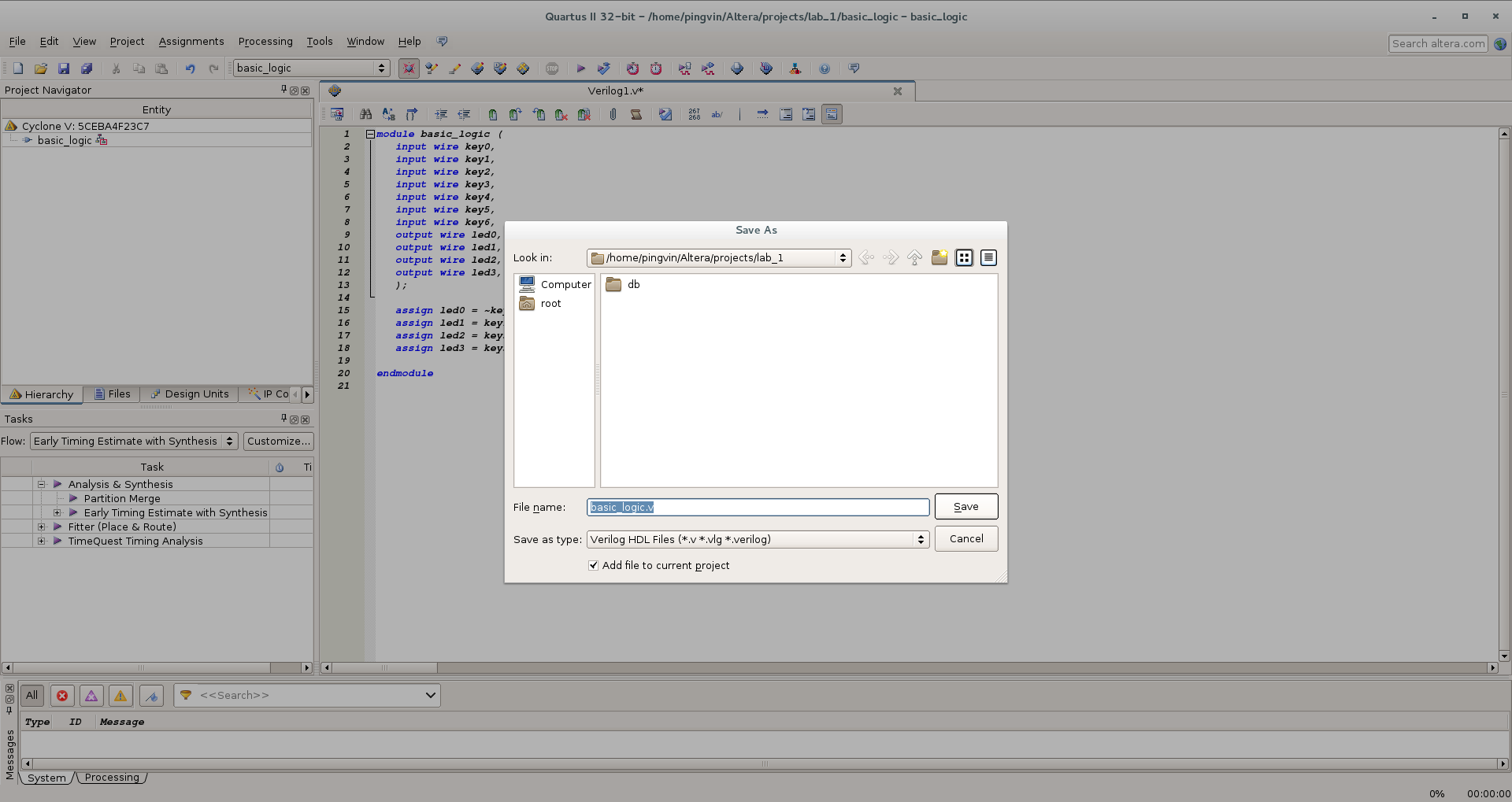Click the Open file toolbar icon
The width and height of the screenshot is (1512, 802).
(41, 68)
